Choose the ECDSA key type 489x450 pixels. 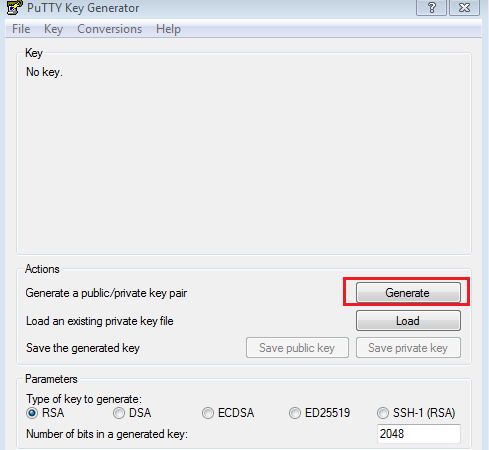pyautogui.click(x=208, y=413)
